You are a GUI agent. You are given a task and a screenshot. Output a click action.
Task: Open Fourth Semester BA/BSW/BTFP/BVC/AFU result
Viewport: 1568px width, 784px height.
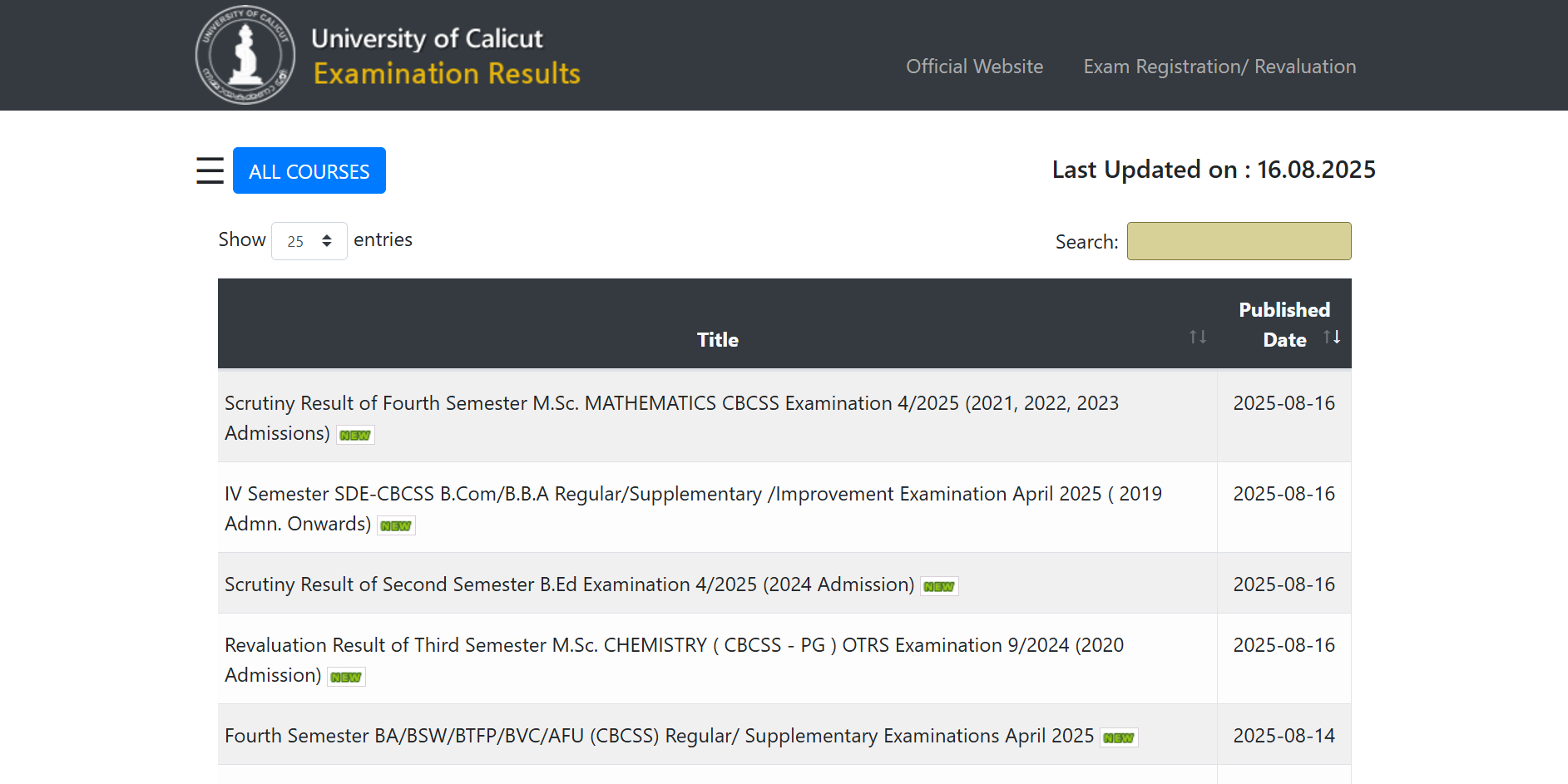pyautogui.click(x=659, y=736)
